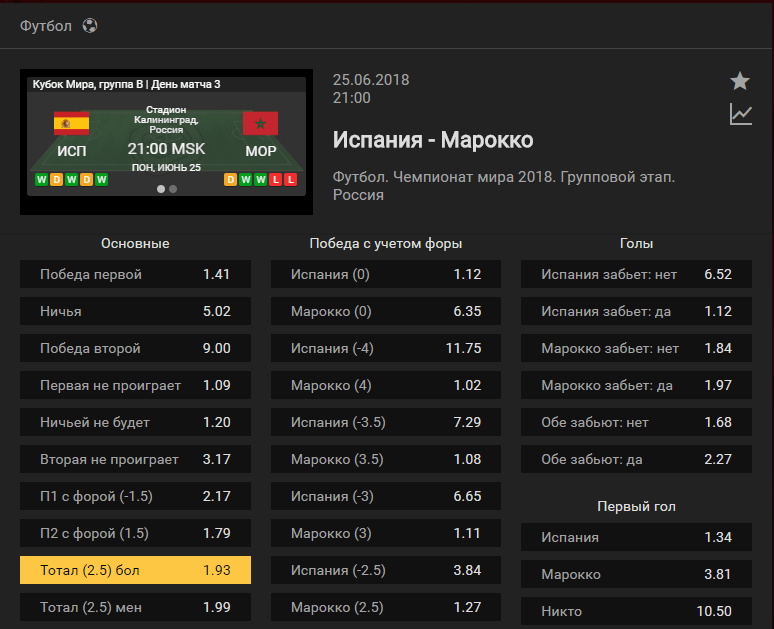The image size is (774, 629).
Task: Click the Morocco flag in match card
Action: click(260, 123)
